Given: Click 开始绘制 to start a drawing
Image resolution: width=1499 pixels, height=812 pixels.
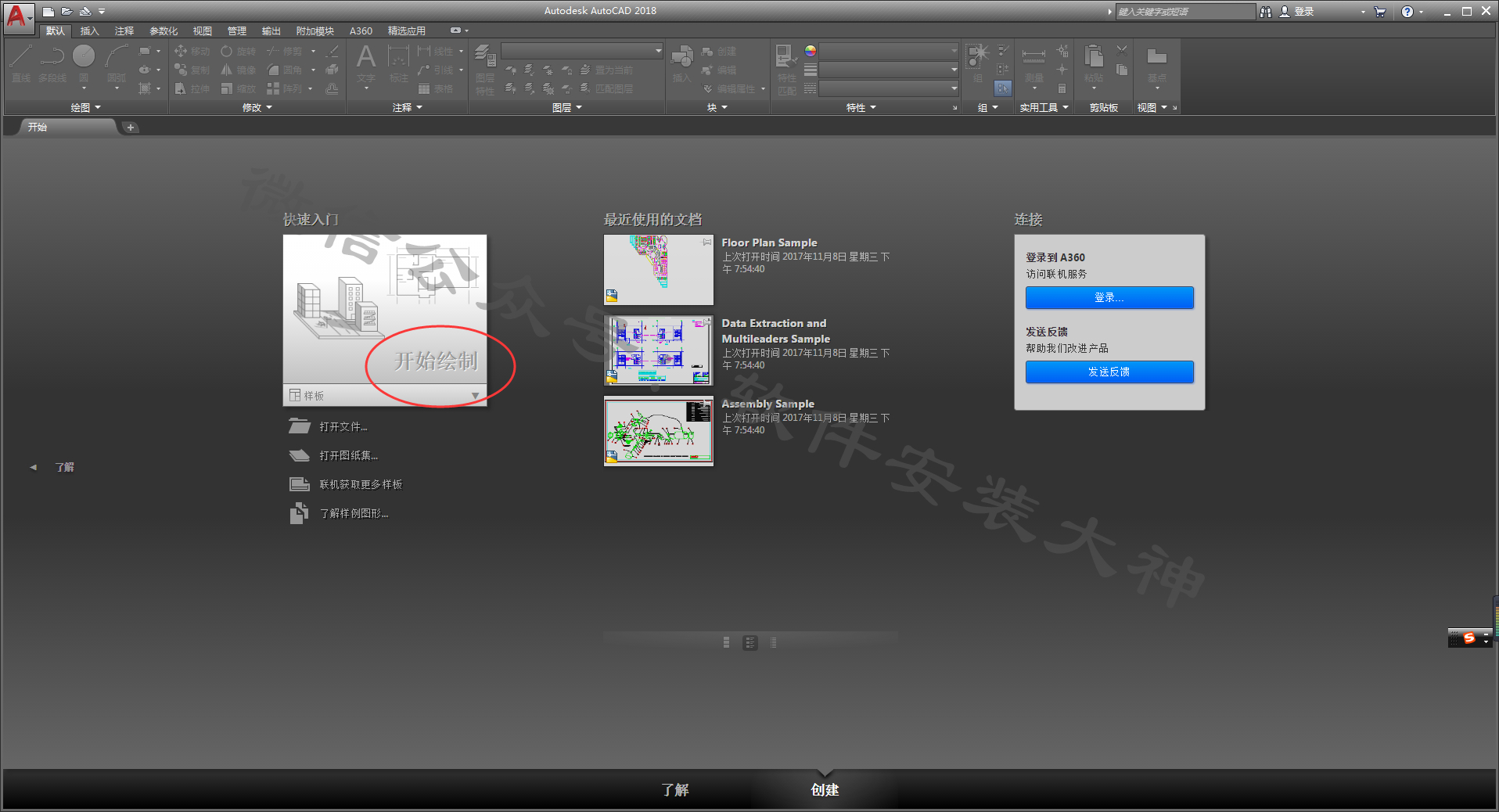Looking at the screenshot, I should [x=435, y=361].
